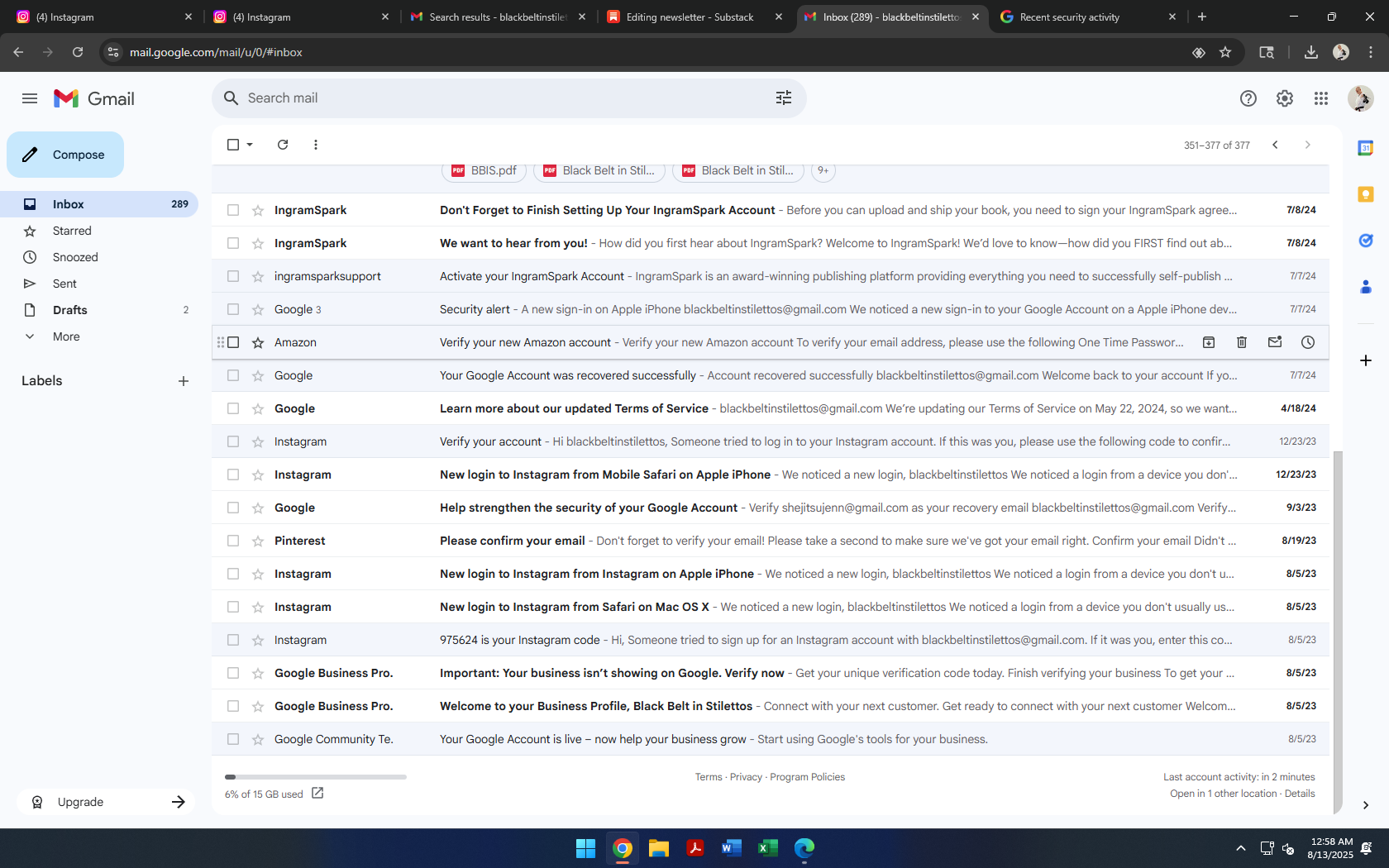The height and width of the screenshot is (868, 1389).
Task: Open Gmail support help icon
Action: [x=1248, y=98]
